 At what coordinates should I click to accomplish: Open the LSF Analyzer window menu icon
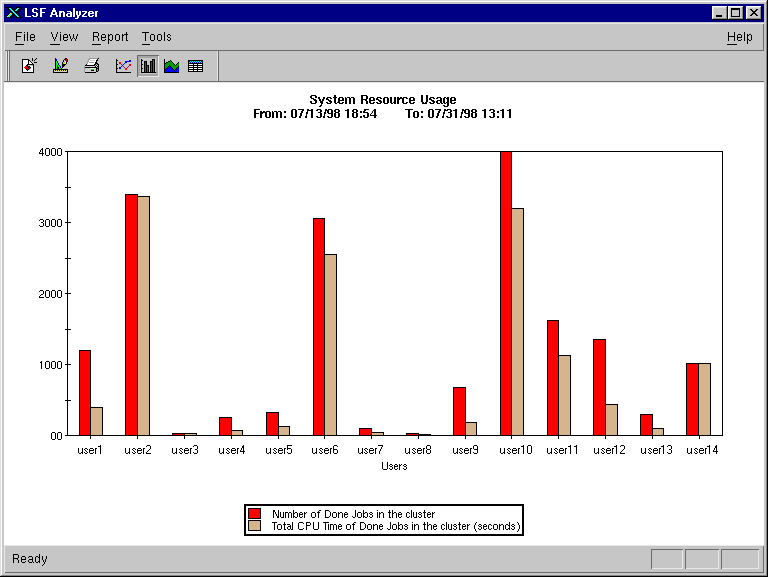tap(12, 12)
